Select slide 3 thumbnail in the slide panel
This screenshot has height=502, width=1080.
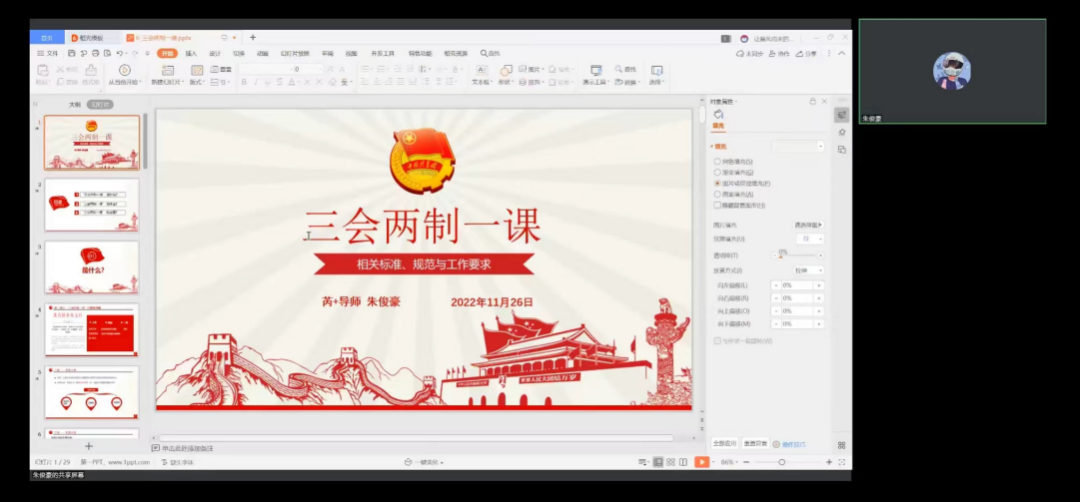point(91,267)
